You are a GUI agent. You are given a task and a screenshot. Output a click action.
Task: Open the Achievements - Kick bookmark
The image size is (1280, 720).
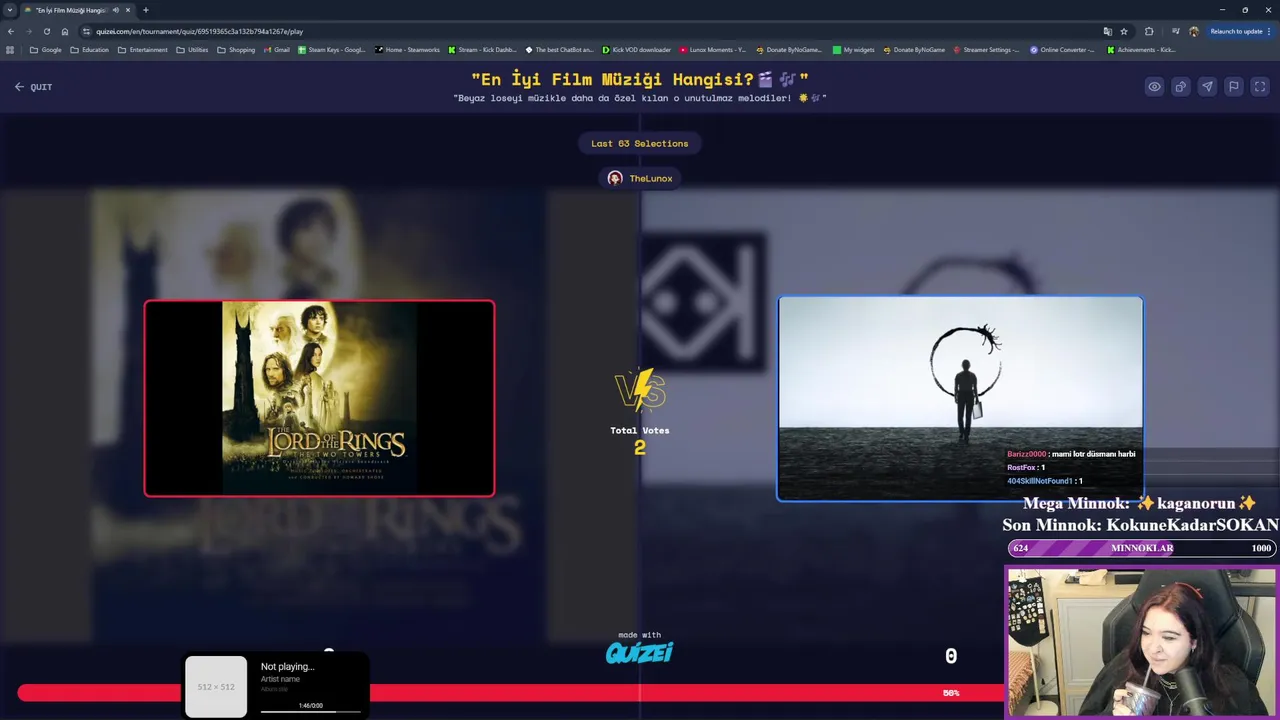1141,50
